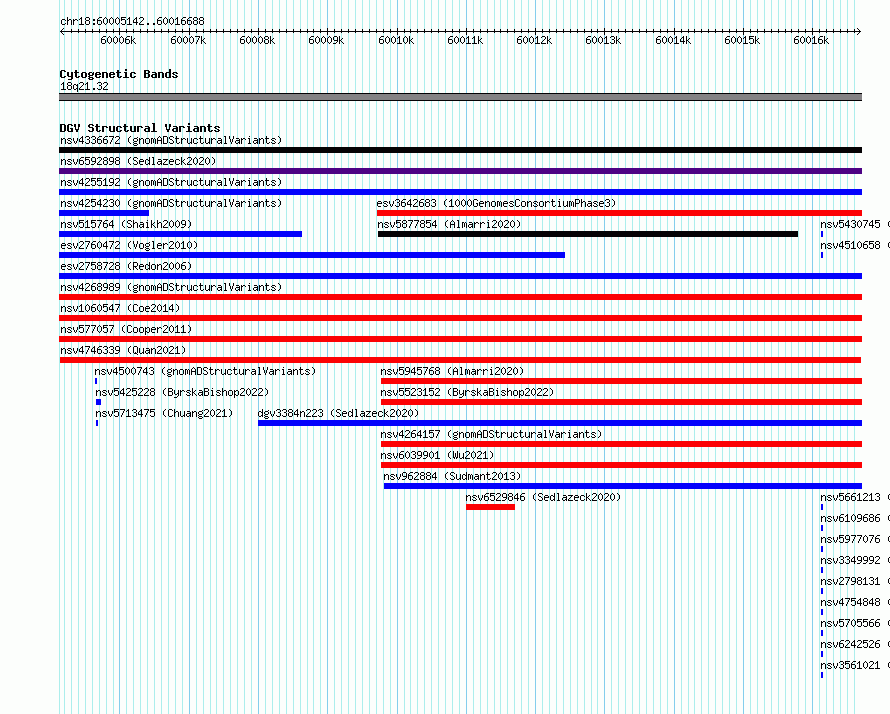Open nsv4500743 (gnomADStructuralVariants) label
890x714 pixels.
[x=205, y=371]
